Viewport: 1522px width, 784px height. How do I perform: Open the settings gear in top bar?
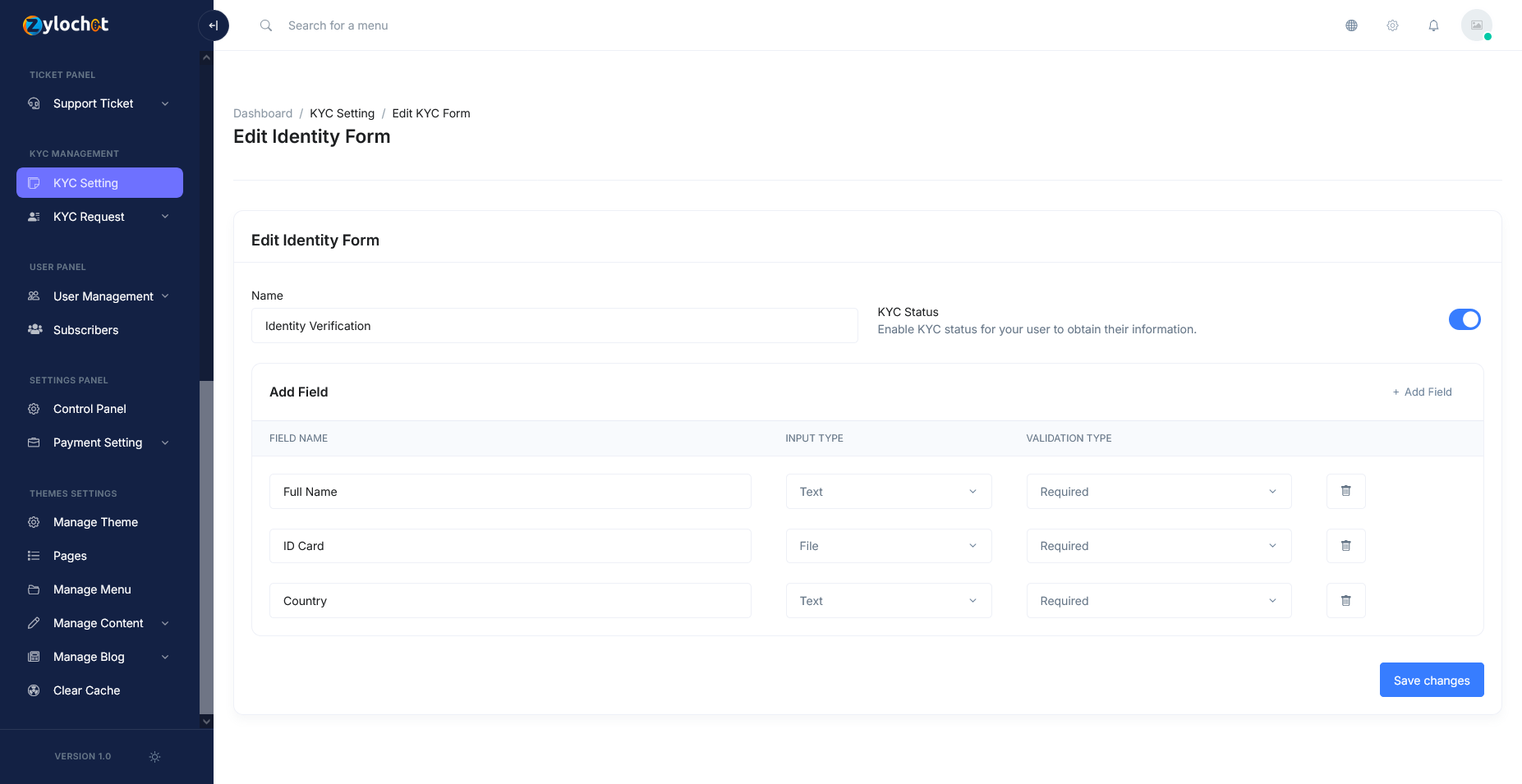point(1392,25)
